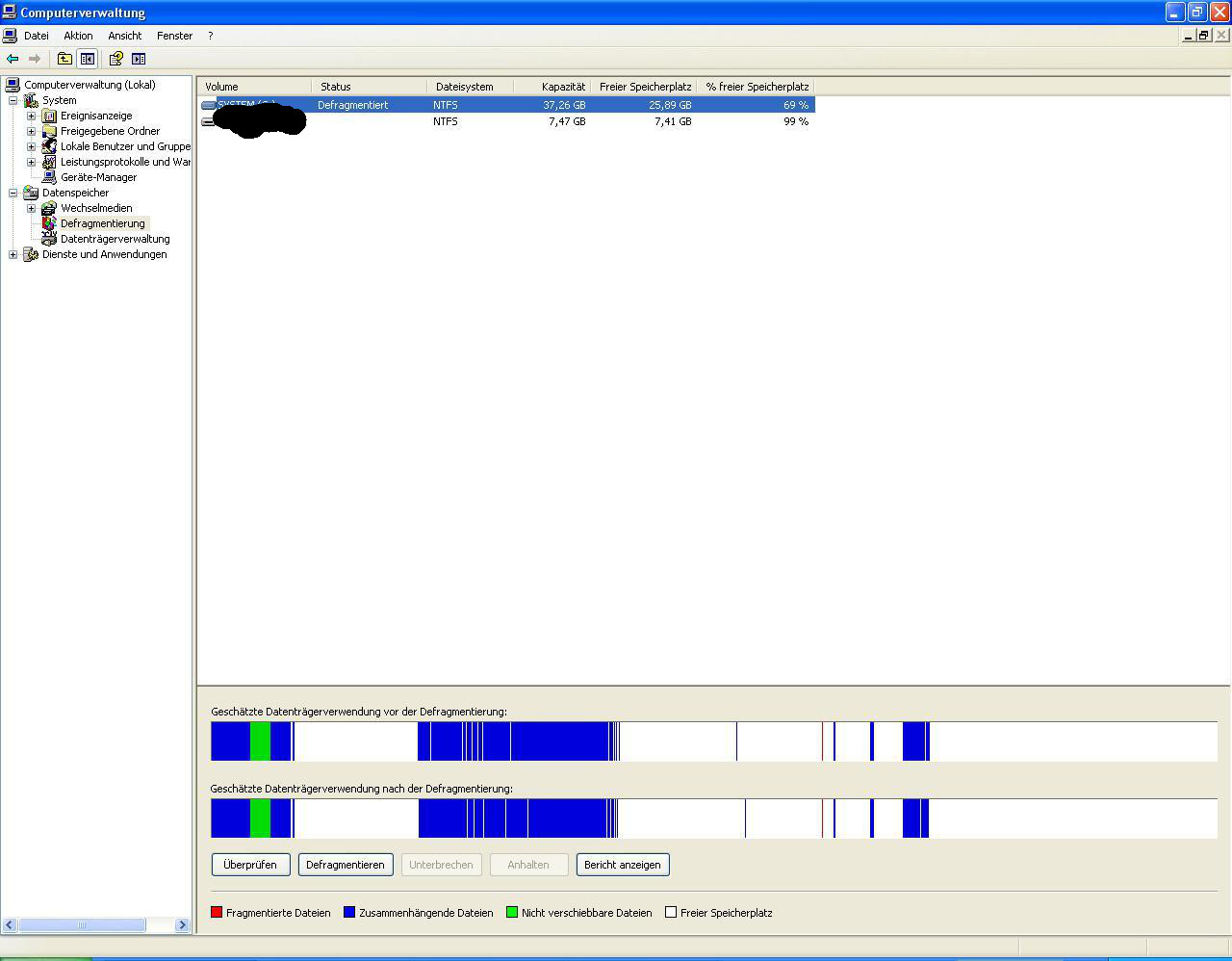Select the Defragmentierung tree item
This screenshot has width=1232, height=961.
pyautogui.click(x=103, y=223)
